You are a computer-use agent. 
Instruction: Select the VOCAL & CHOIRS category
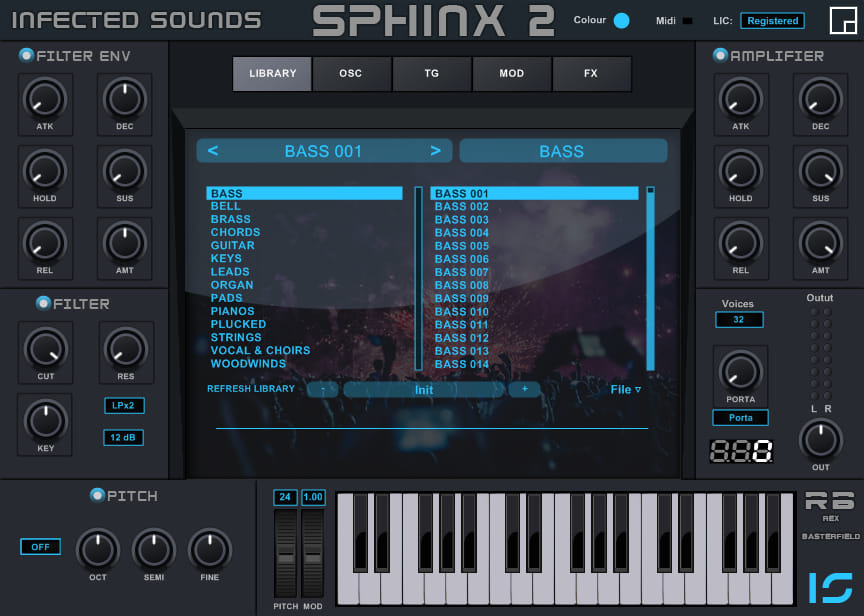click(x=260, y=350)
